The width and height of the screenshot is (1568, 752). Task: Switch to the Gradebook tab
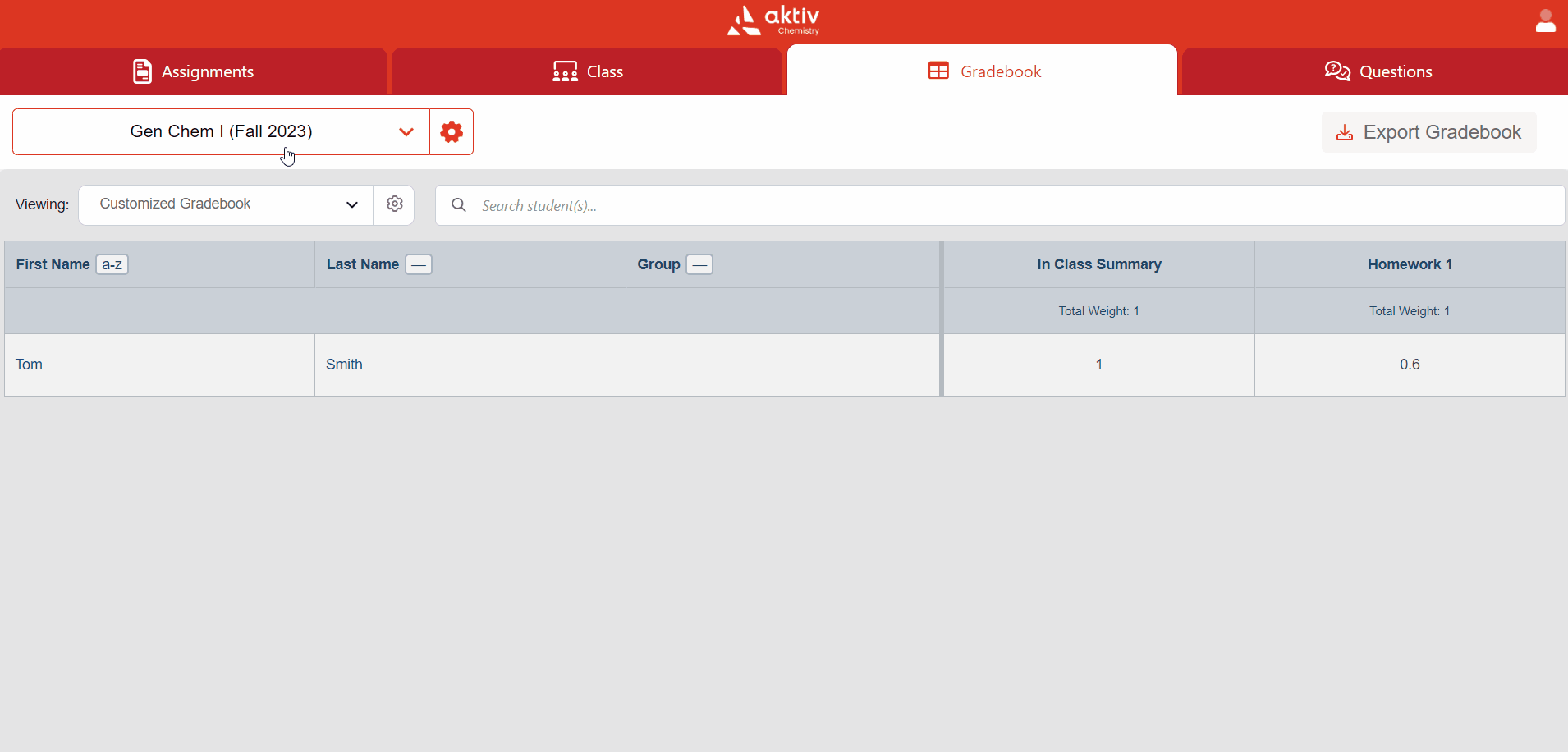[982, 71]
